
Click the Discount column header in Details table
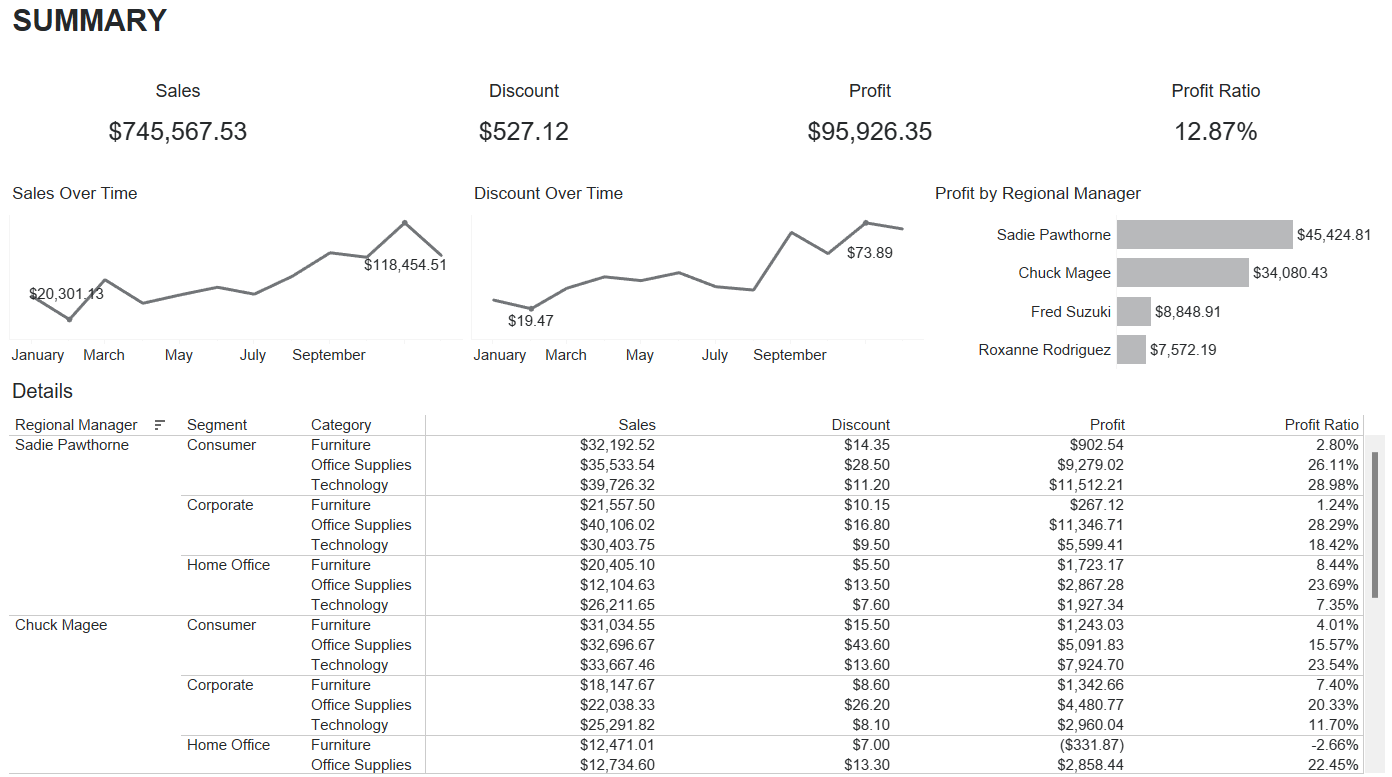tap(860, 425)
